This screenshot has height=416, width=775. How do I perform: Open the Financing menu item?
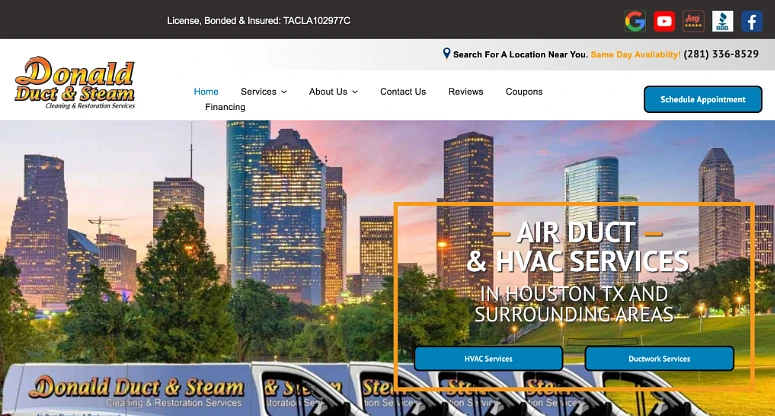click(x=225, y=107)
